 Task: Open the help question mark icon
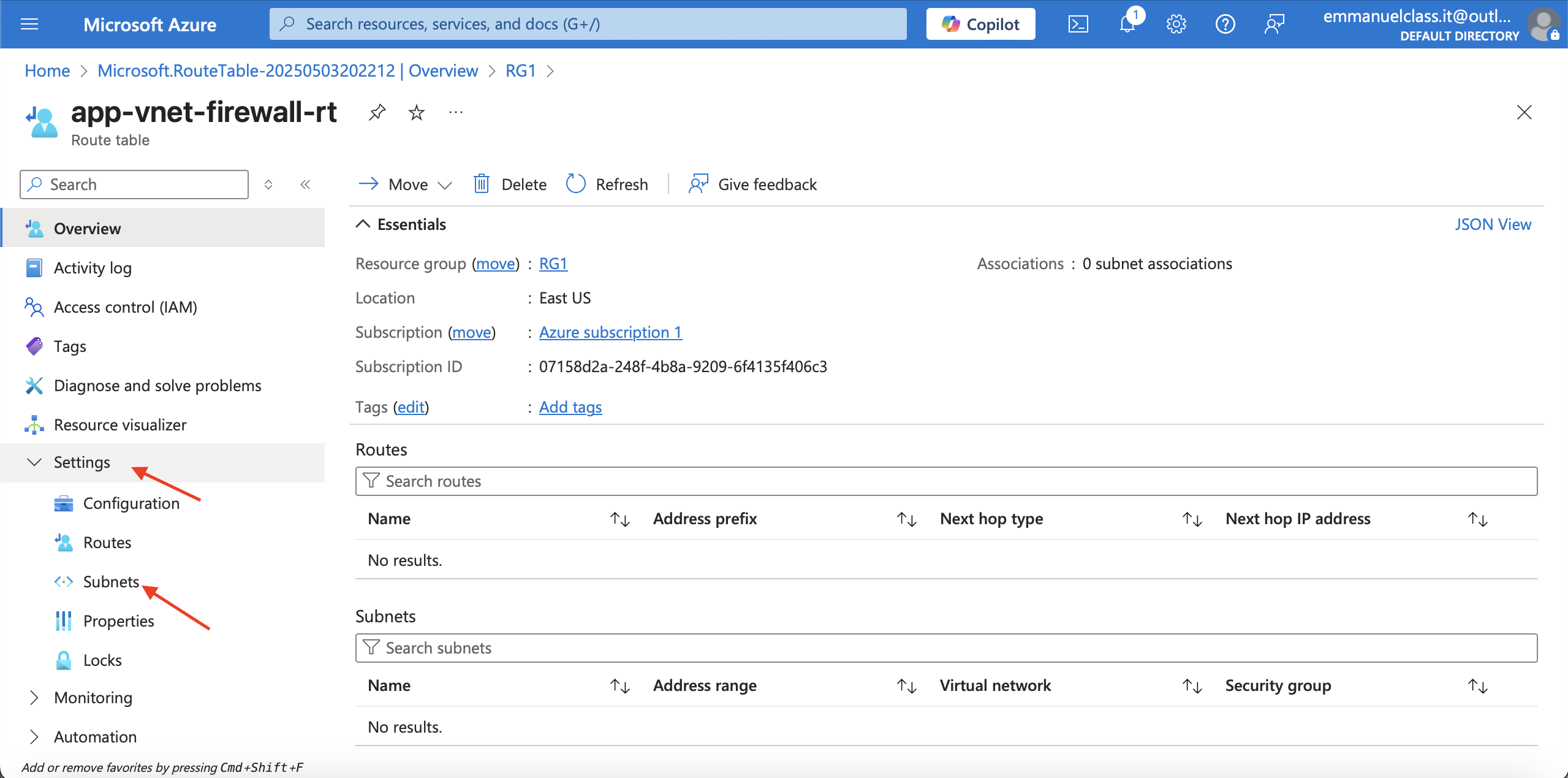[1225, 24]
